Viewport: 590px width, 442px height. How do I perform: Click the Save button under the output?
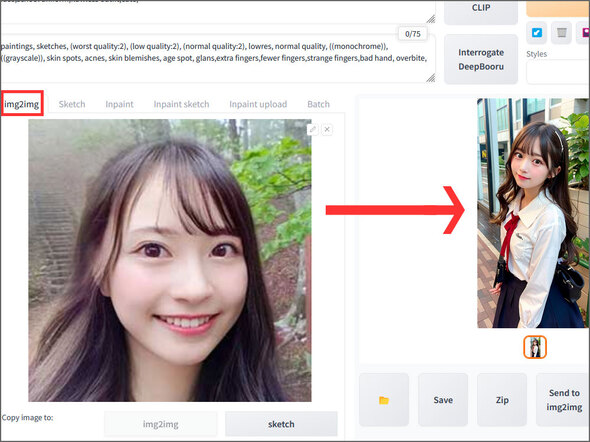pos(443,400)
